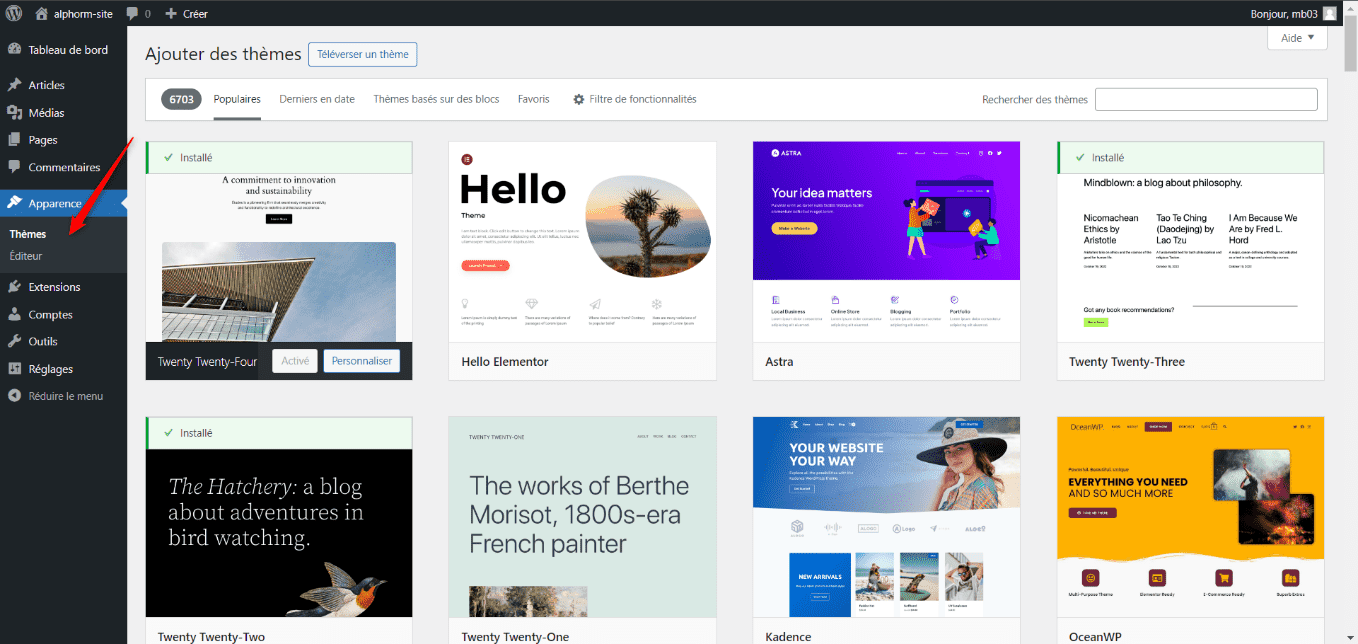Collapse sidebar via Réduire le menu text

(x=66, y=396)
